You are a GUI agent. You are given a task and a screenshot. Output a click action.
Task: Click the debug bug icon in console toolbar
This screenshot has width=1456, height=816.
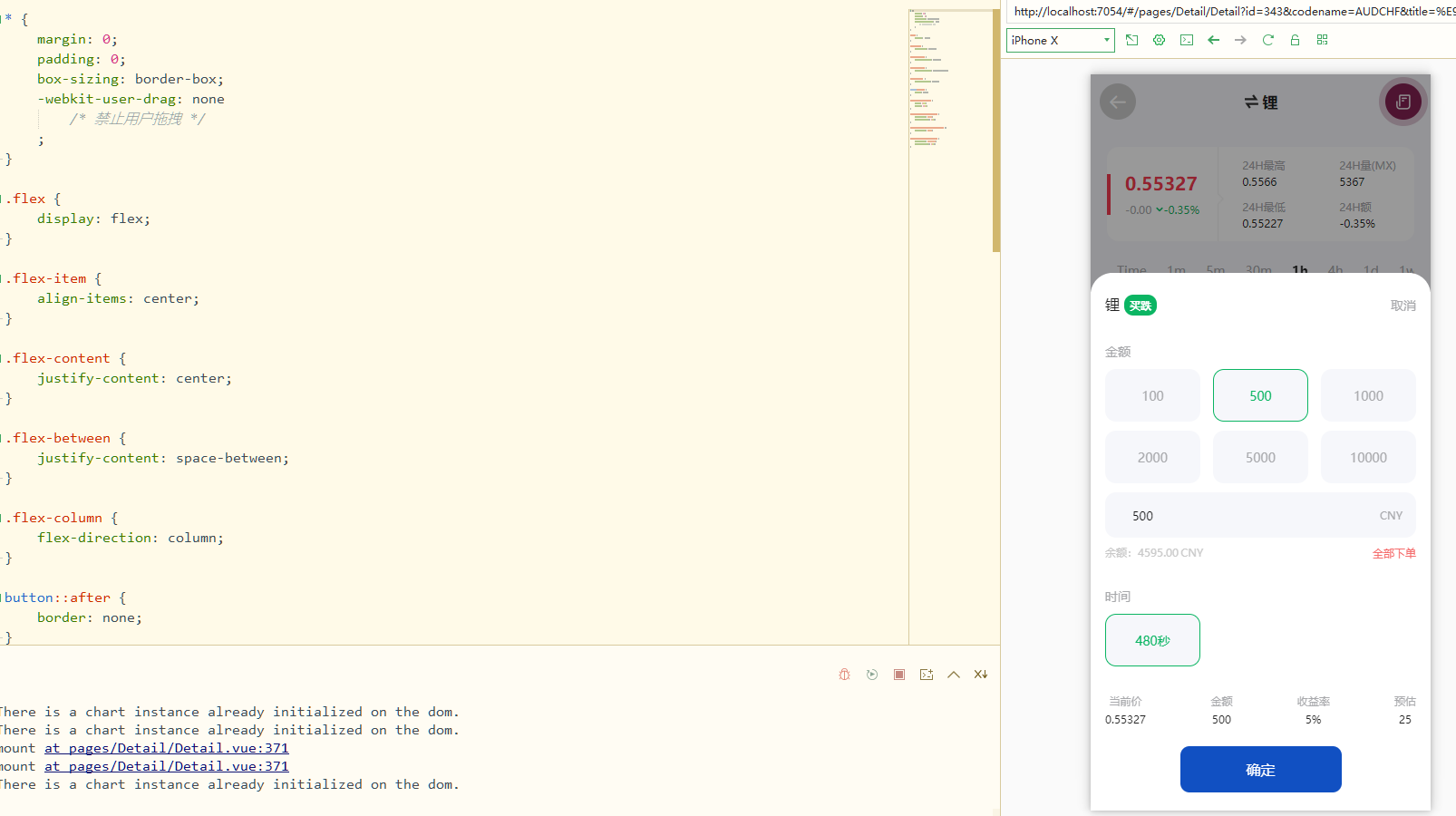pyautogui.click(x=844, y=675)
